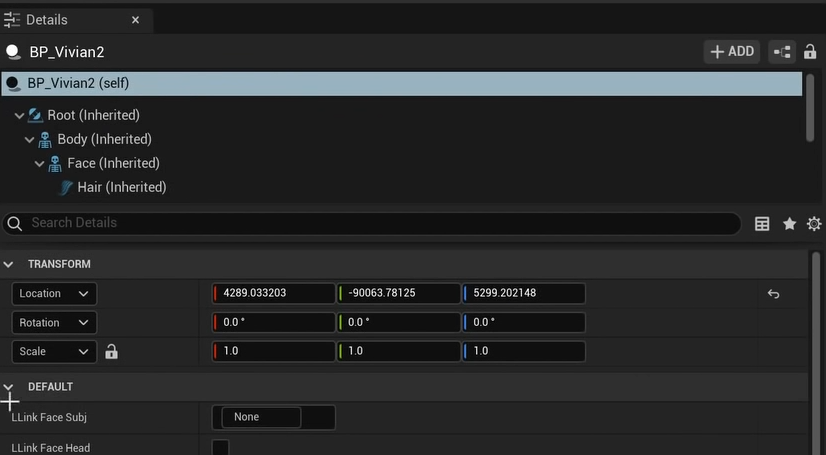Click Rotation Y value field
Screen dimensions: 826x455
click(x=399, y=322)
